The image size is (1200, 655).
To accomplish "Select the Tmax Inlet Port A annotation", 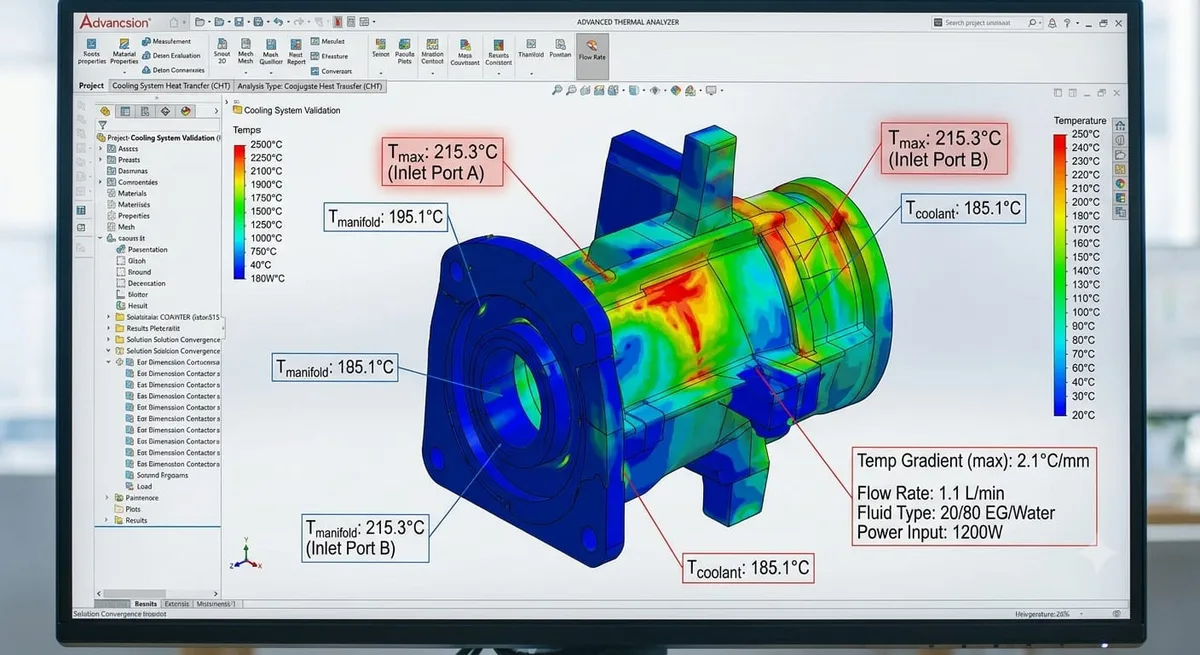I will coord(442,162).
